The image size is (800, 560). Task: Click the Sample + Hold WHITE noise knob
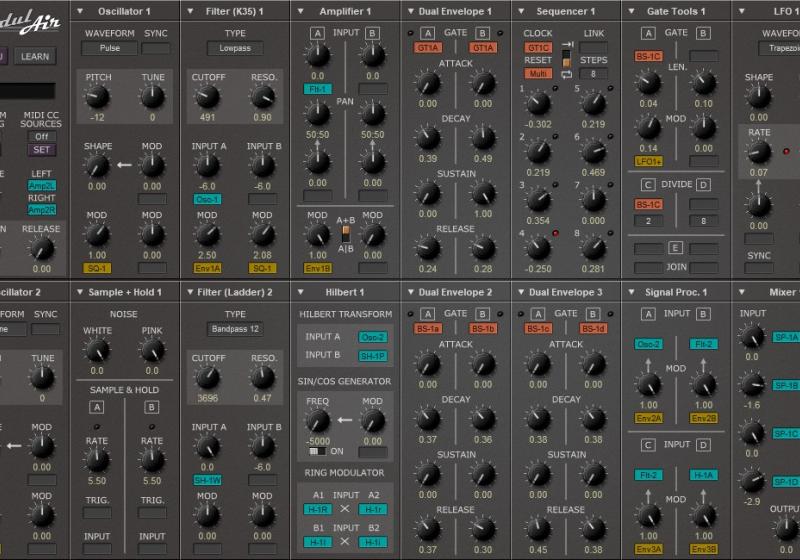pos(96,348)
